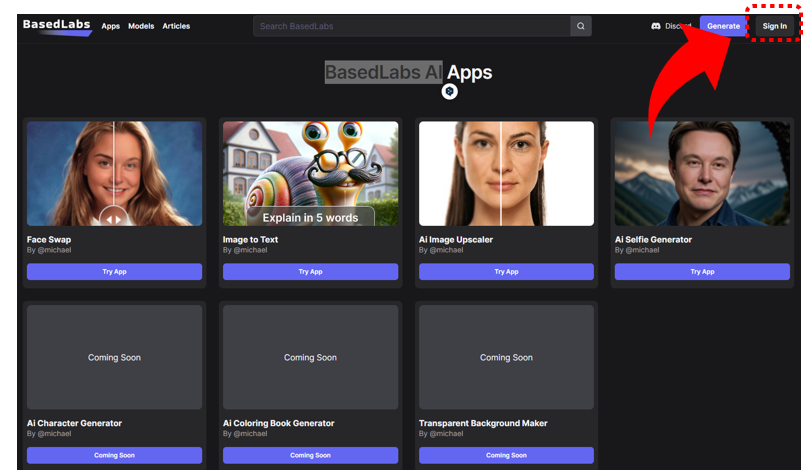Image resolution: width=812 pixels, height=470 pixels.
Task: Click the search magnifier icon
Action: click(x=581, y=26)
